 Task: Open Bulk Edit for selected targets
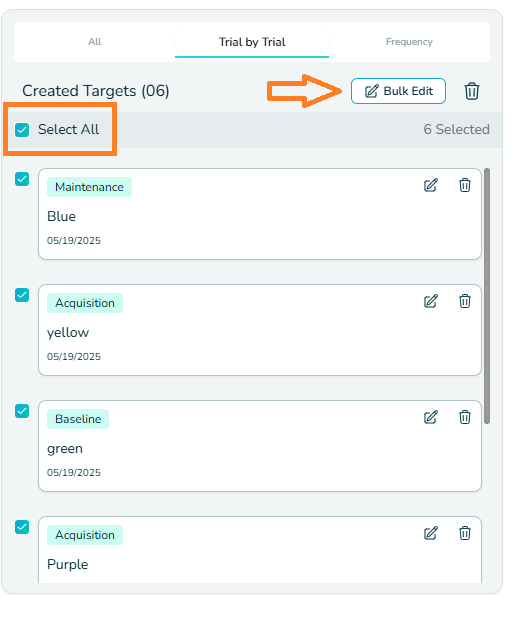(398, 91)
